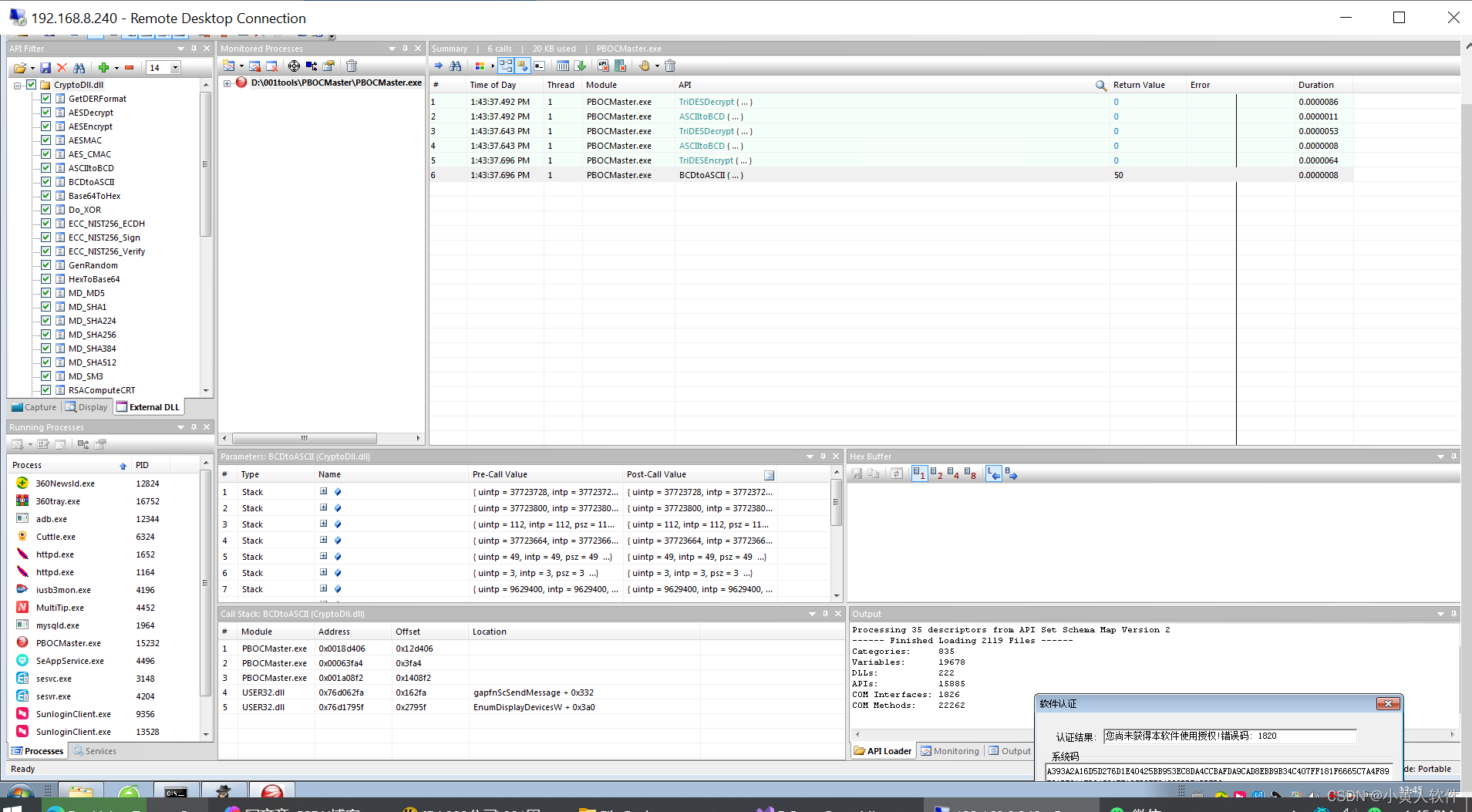Select PBOCMaster.exe in Running Processes list

coord(105,643)
